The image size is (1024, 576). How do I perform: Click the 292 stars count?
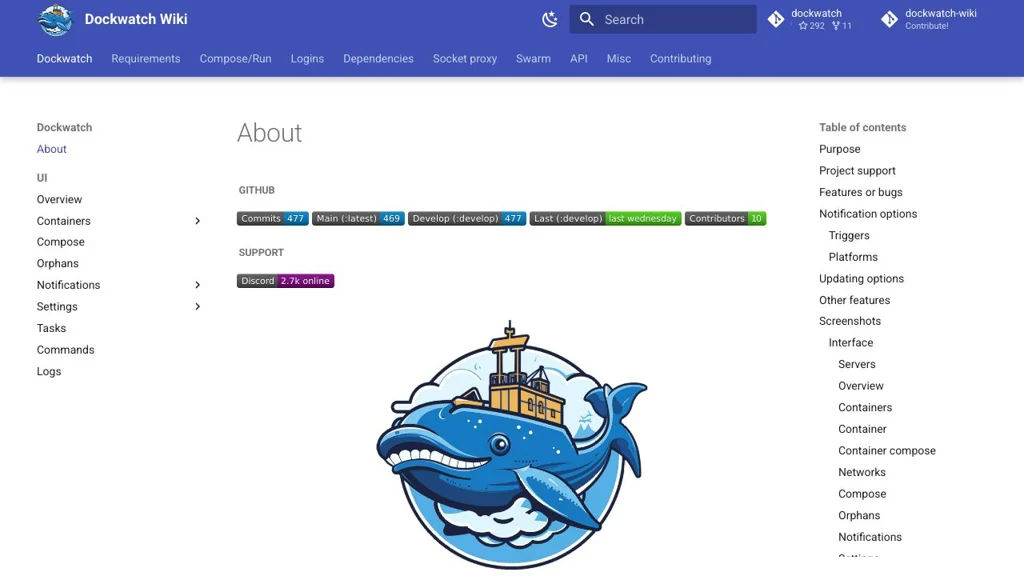(x=812, y=26)
